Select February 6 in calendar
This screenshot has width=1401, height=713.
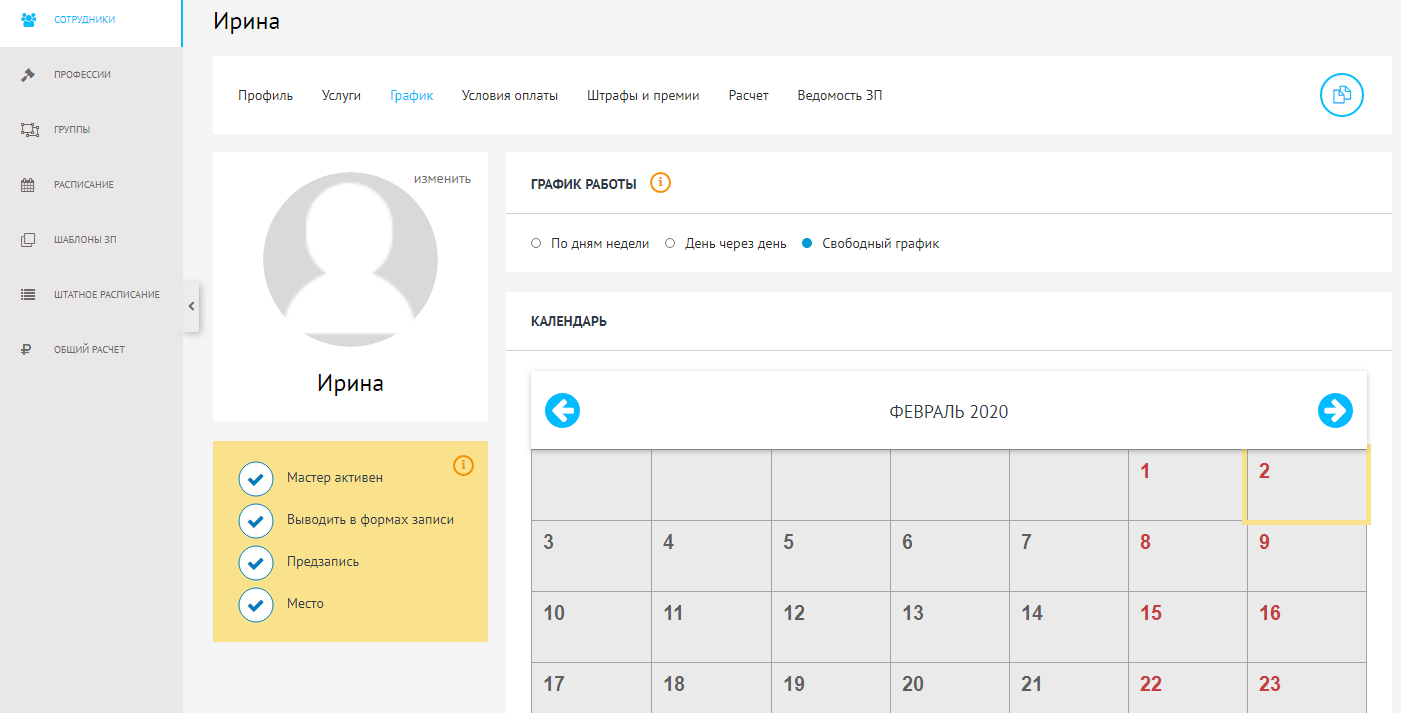click(x=950, y=556)
